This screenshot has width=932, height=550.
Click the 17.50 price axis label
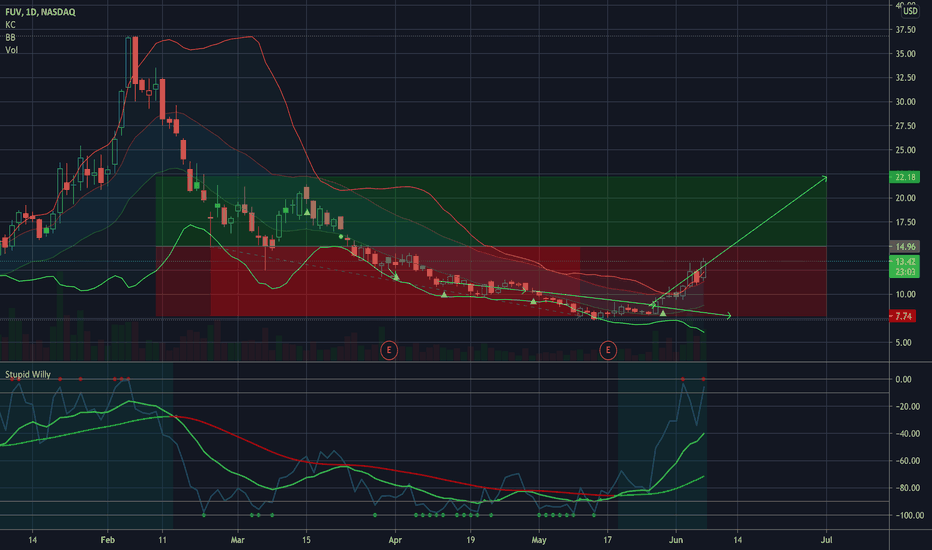(x=905, y=222)
